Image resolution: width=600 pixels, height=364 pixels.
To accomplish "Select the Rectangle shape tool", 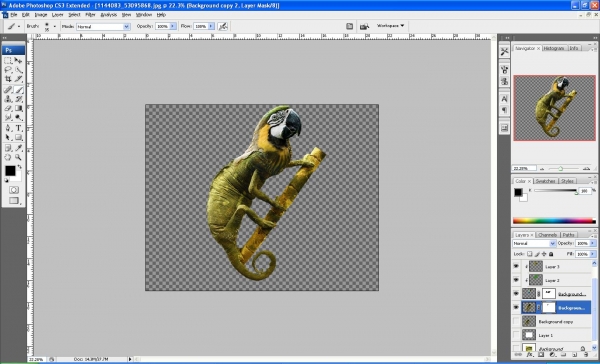I will [x=18, y=137].
